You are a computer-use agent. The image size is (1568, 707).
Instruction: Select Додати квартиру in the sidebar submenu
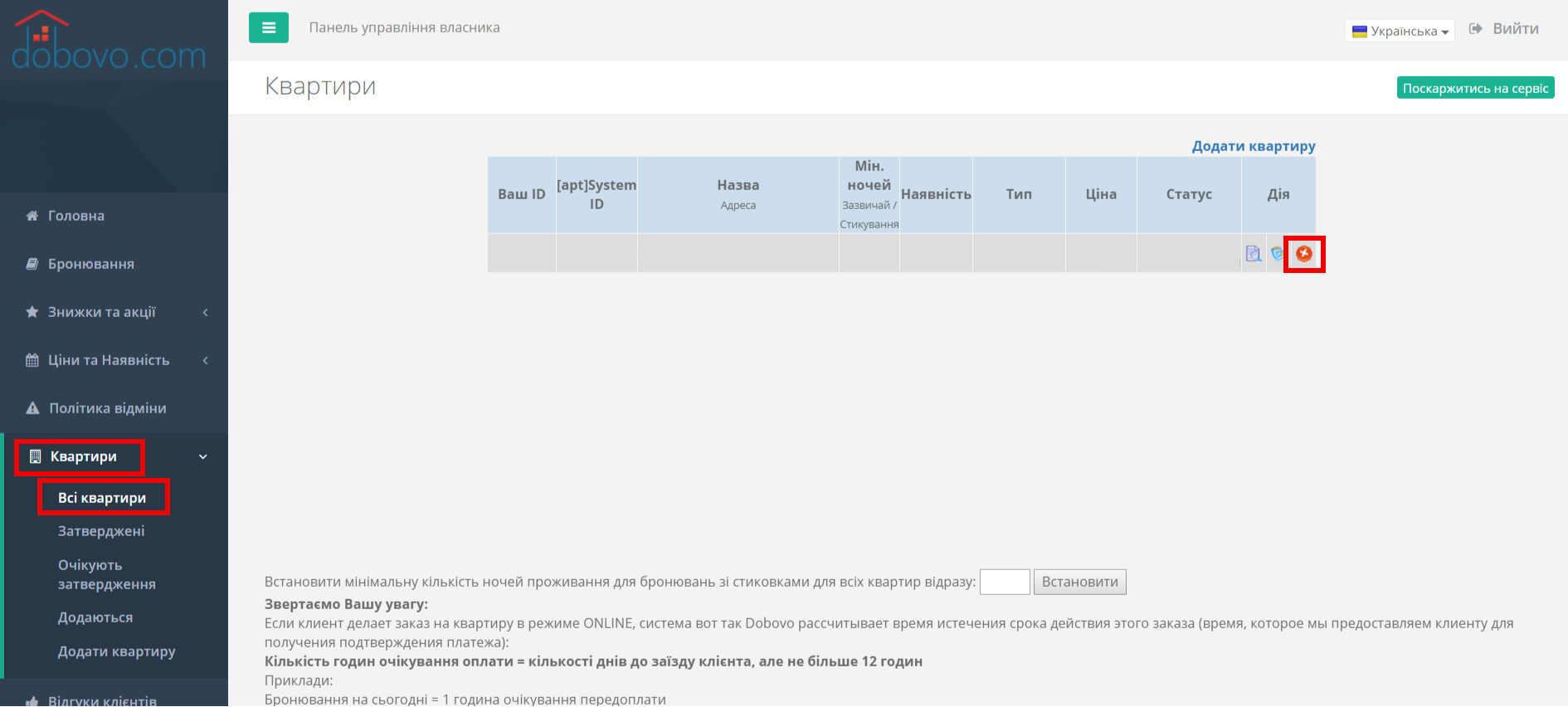tap(117, 651)
